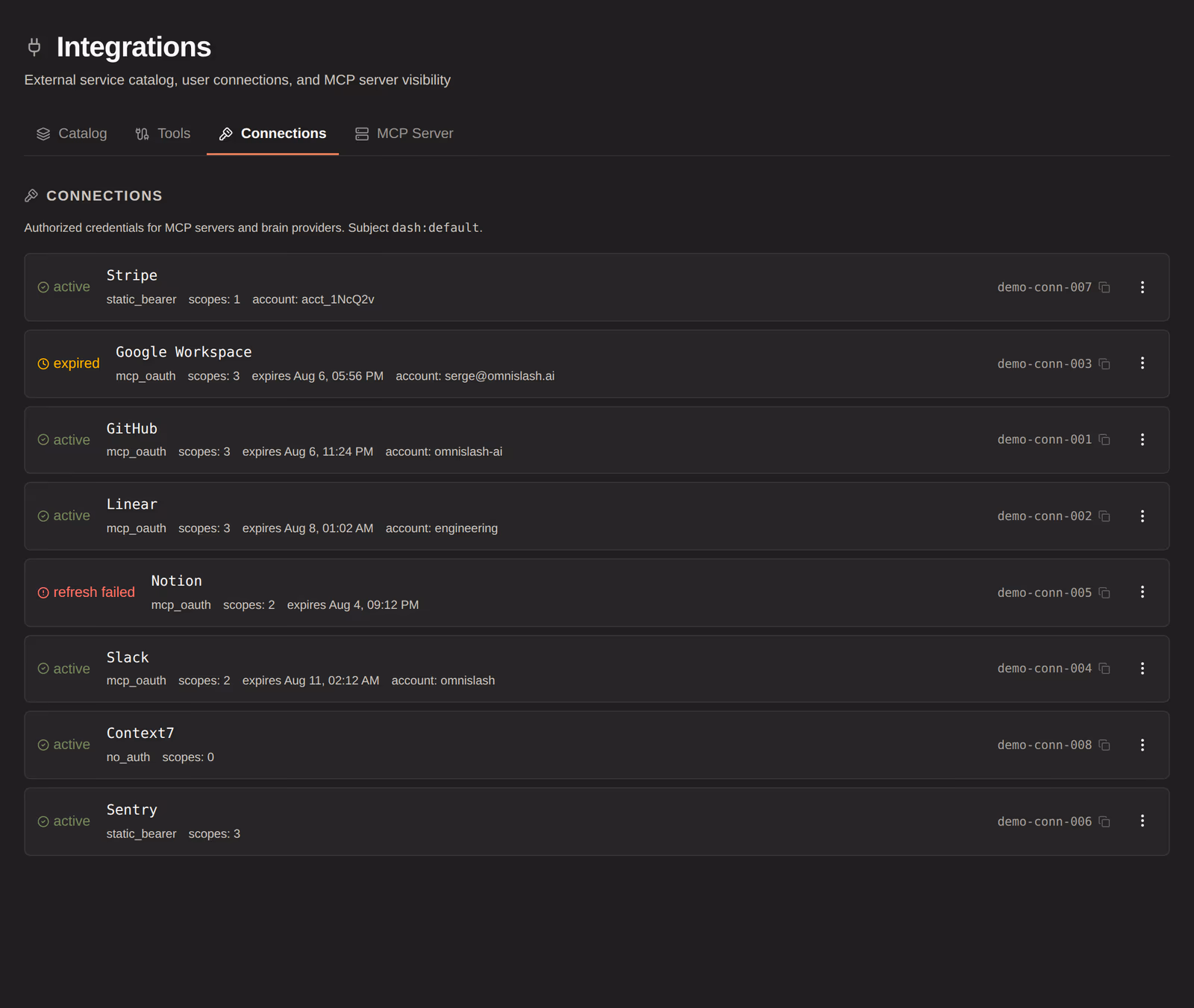
Task: Click the refresh failed alert icon on Notion
Action: [43, 592]
